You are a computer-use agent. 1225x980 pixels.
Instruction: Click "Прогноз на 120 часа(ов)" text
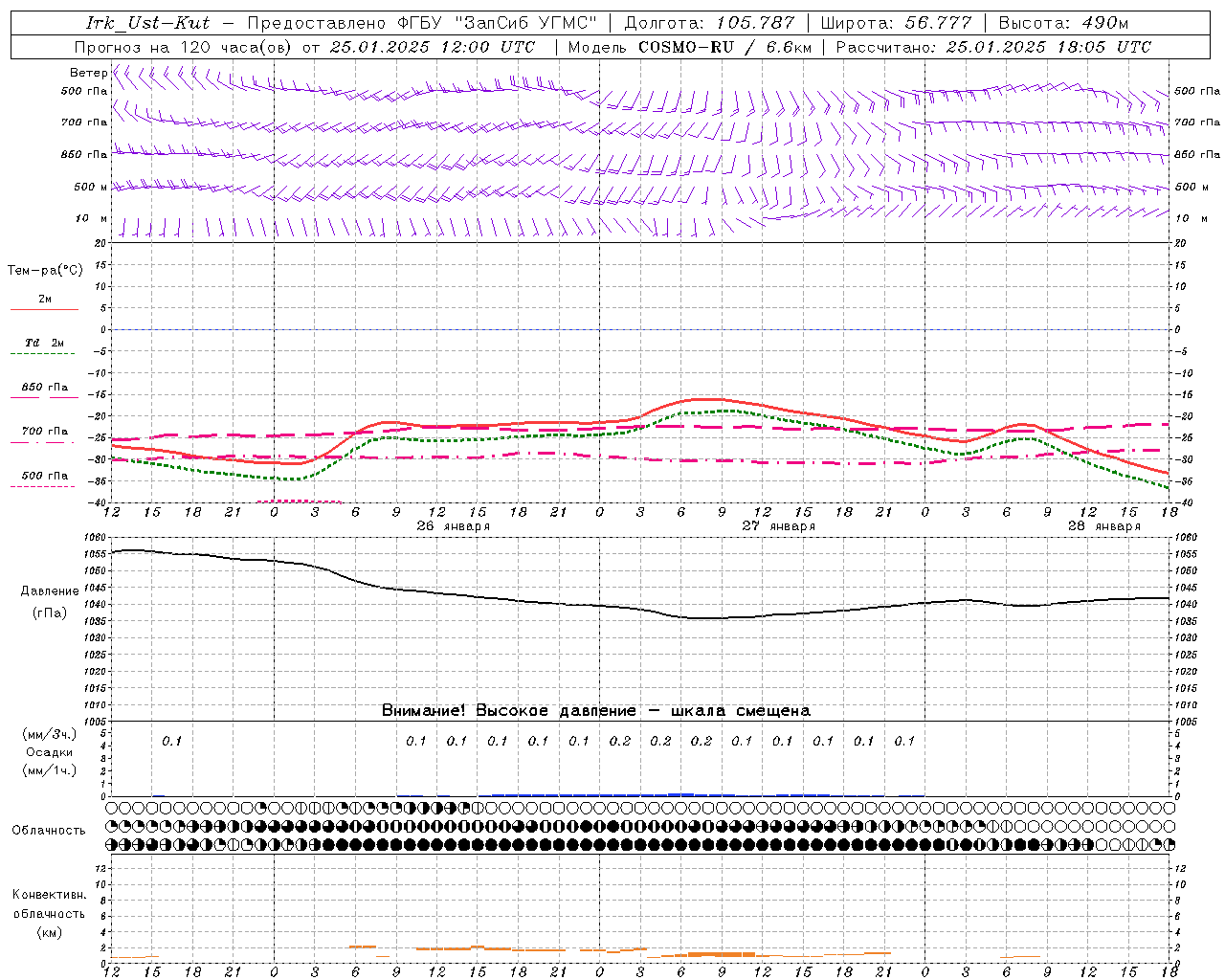coord(184,47)
